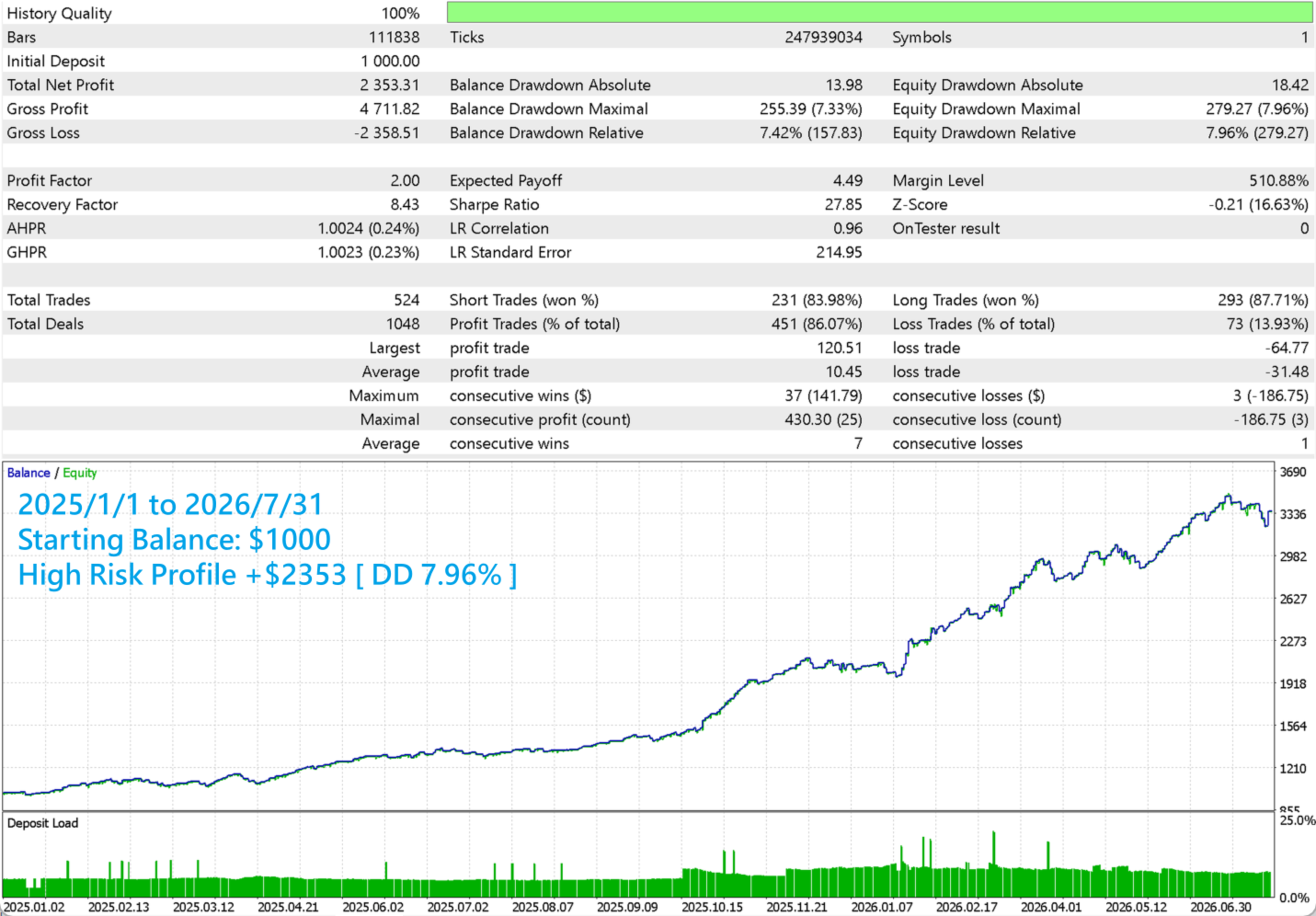Screen dimensions: 1316x916
Task: Select the 1210 price axis label
Action: pyautogui.click(x=1293, y=768)
